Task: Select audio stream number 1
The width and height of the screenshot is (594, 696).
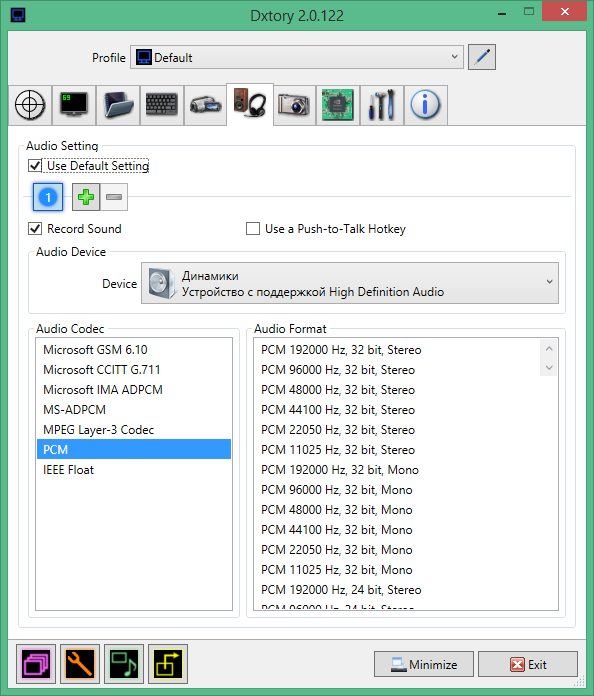Action: [48, 197]
